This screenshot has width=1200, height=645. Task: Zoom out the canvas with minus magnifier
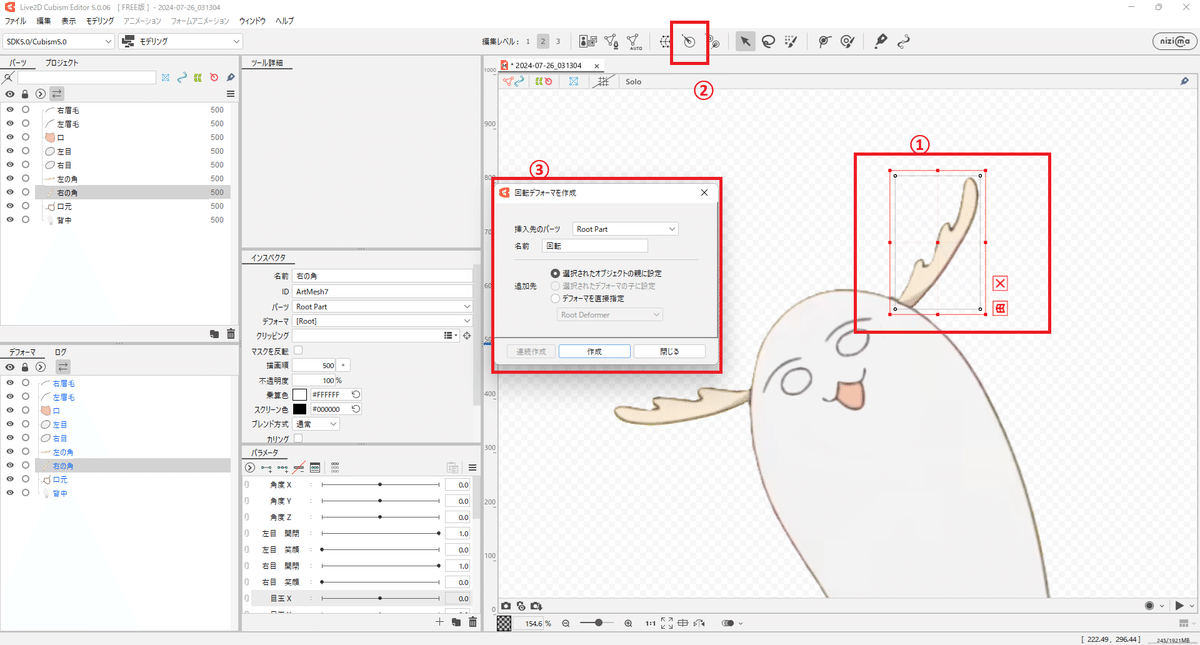(x=566, y=623)
